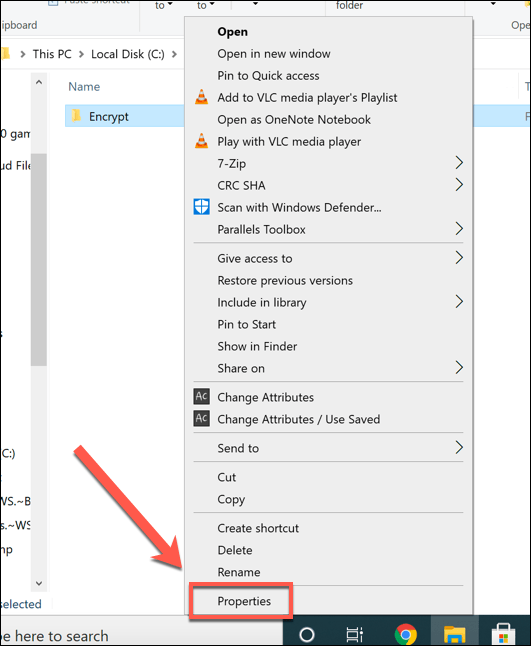The height and width of the screenshot is (646, 531).
Task: Open Task View on taskbar
Action: point(355,634)
